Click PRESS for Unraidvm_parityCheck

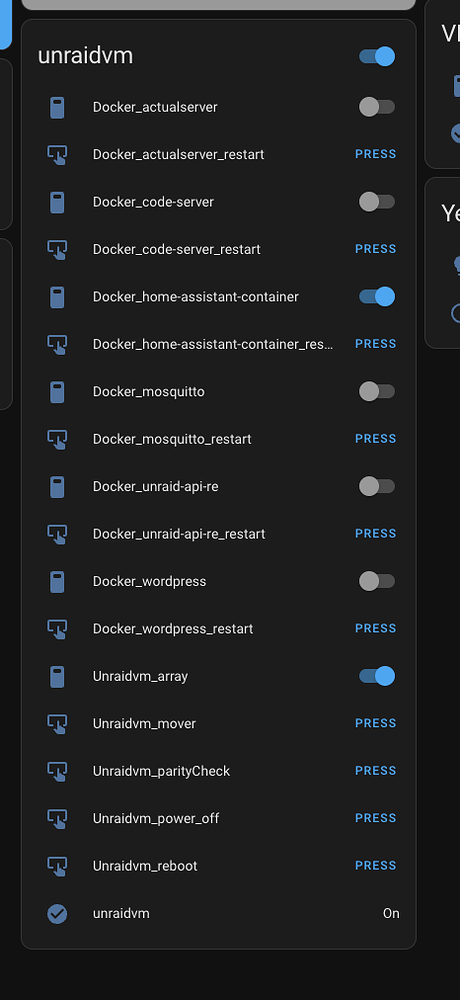(376, 771)
